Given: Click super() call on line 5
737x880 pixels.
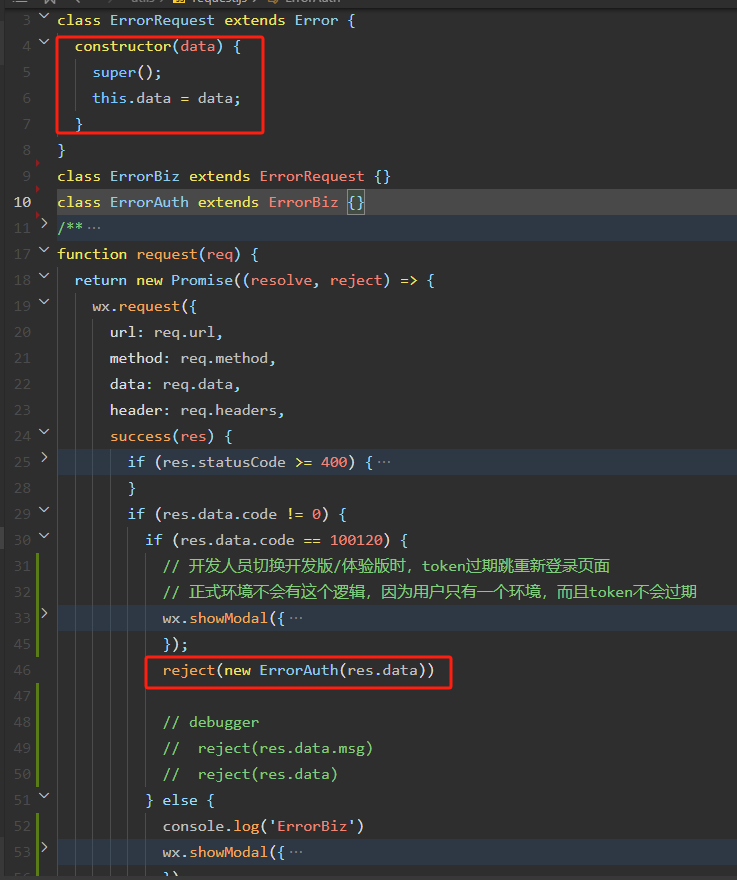Looking at the screenshot, I should pyautogui.click(x=127, y=72).
